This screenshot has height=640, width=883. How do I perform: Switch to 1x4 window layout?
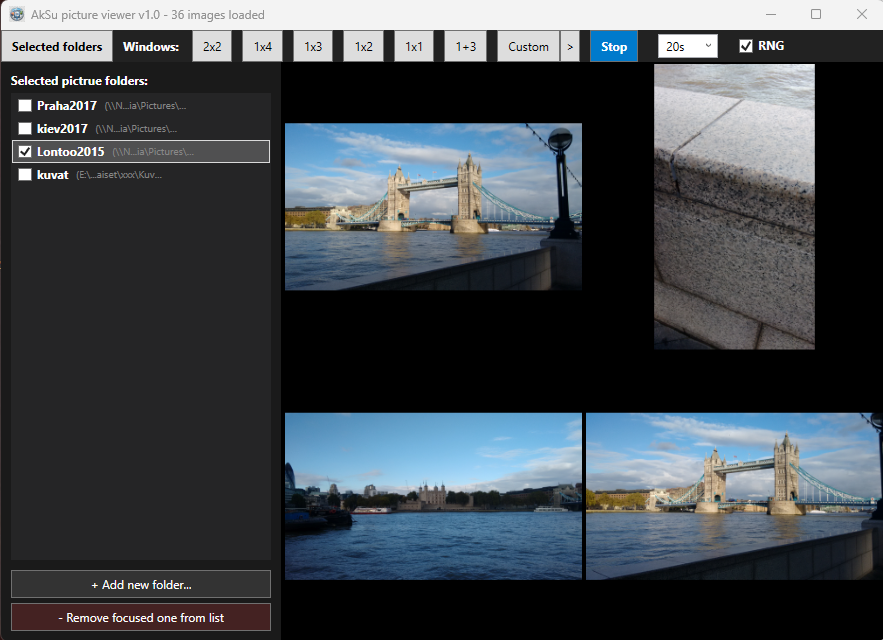pos(262,47)
